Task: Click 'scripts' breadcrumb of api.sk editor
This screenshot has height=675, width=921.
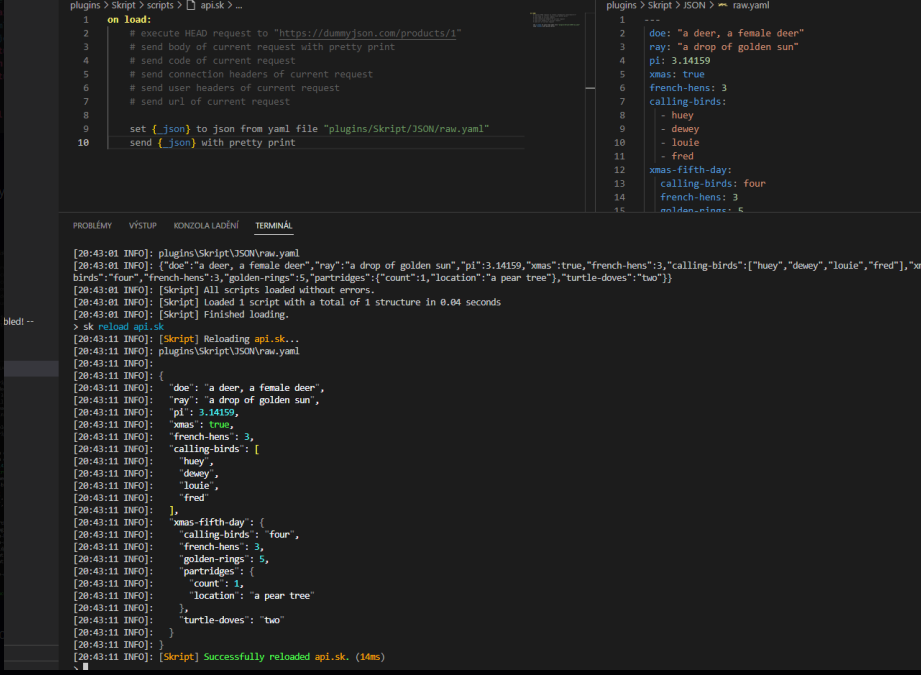Action: tap(160, 5)
